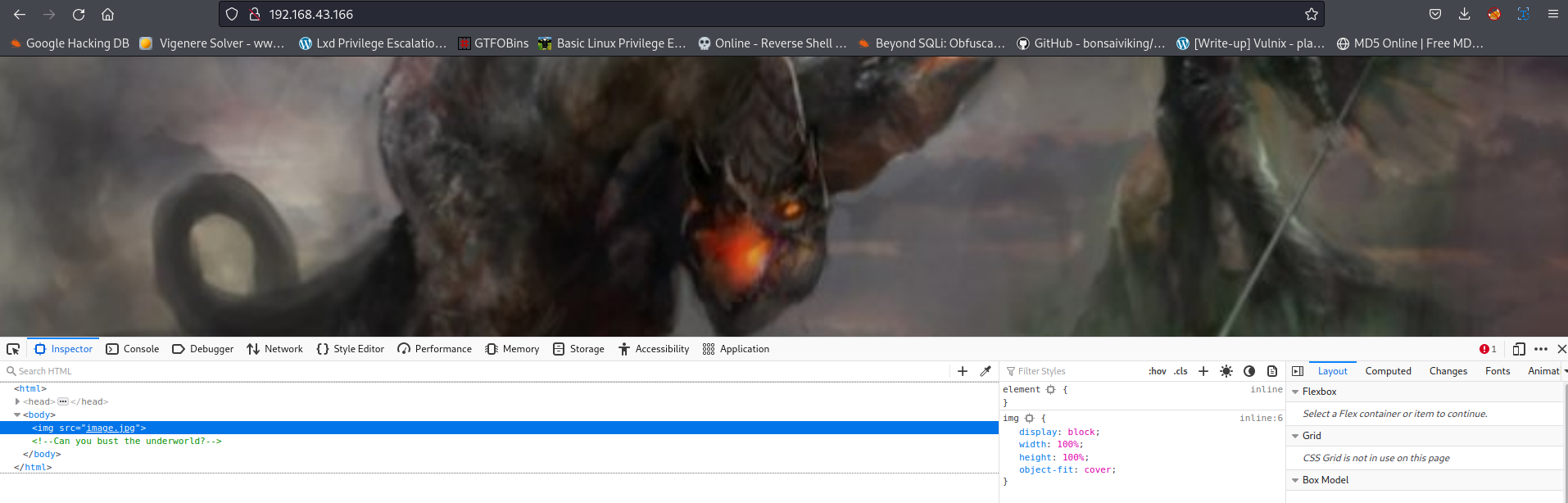Viewport: 1568px width, 503px height.
Task: Open the responsive design mode icon
Action: [x=1518, y=349]
